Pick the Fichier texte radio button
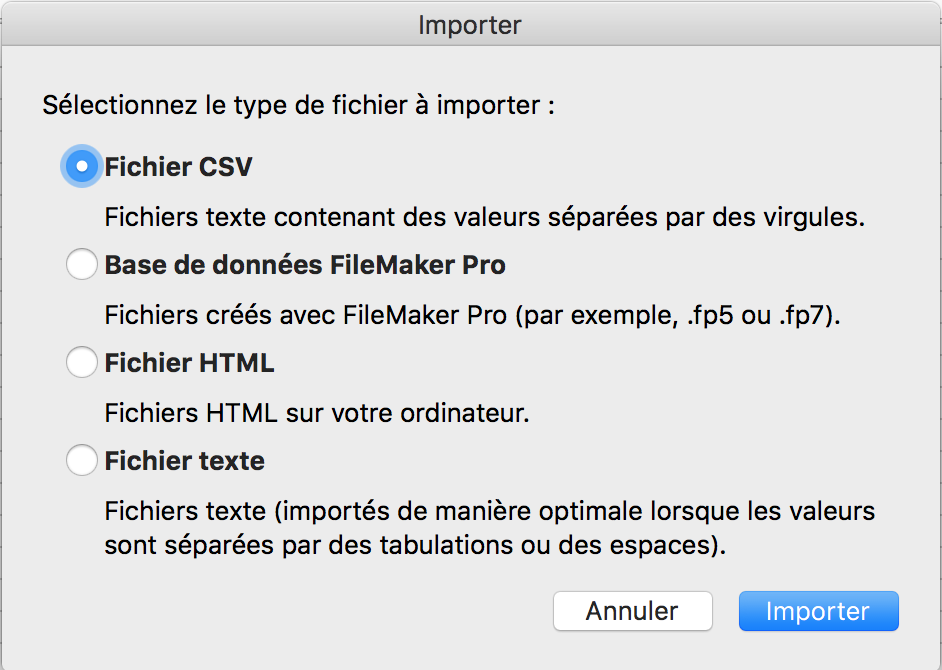The image size is (942, 670). point(82,461)
